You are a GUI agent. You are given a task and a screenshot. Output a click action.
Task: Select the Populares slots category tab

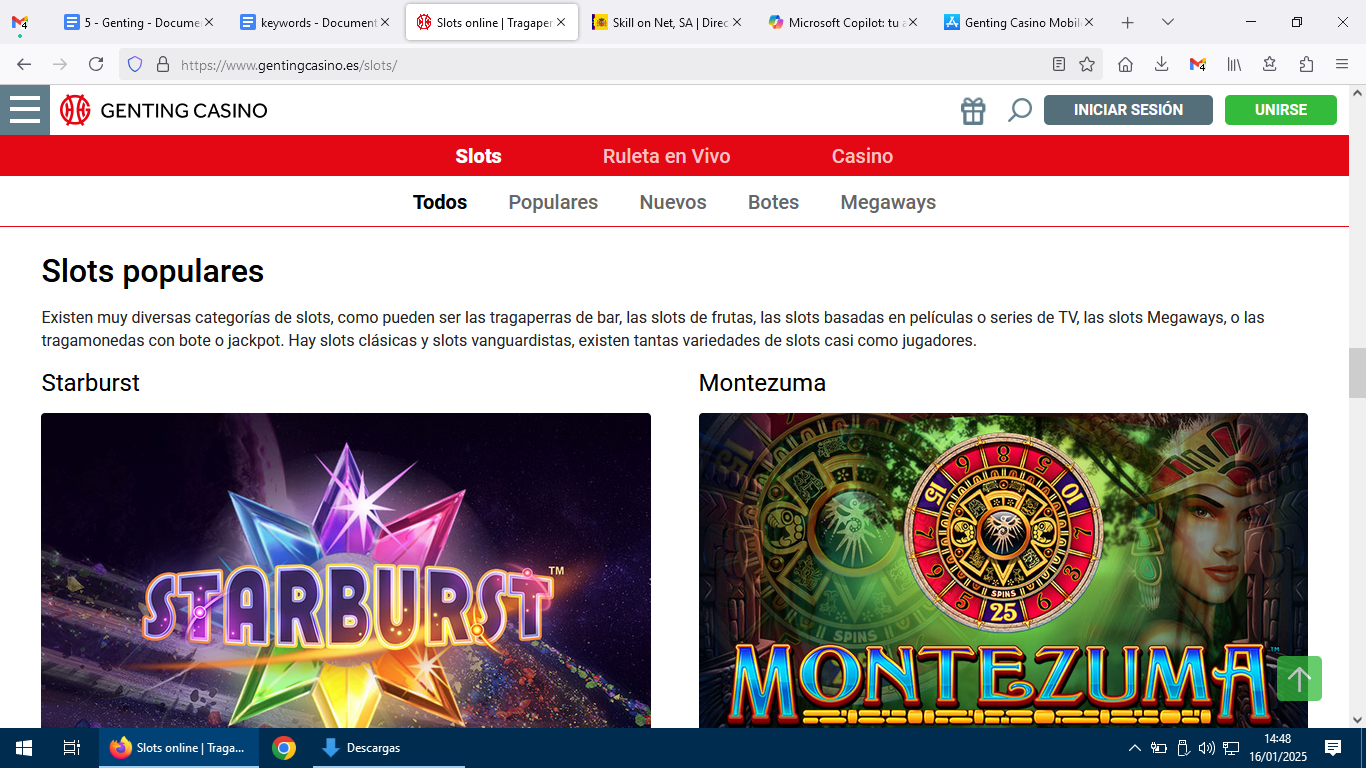553,202
